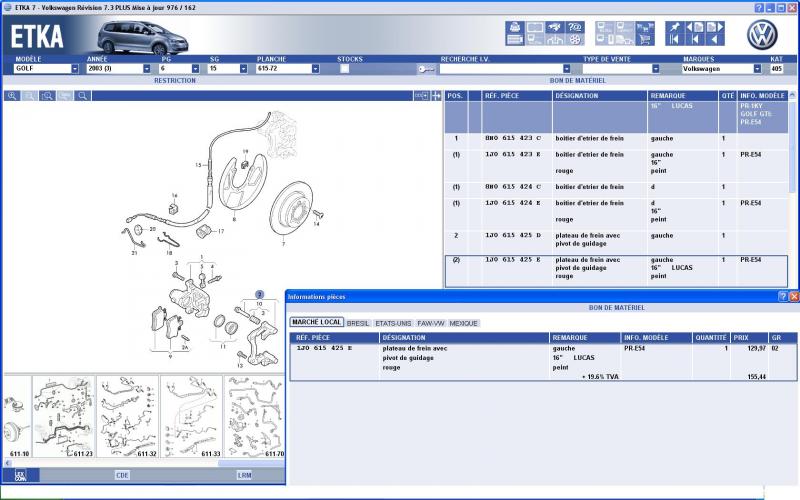Click the Bon de matériel header link
800x500 pixels.
tap(578, 81)
